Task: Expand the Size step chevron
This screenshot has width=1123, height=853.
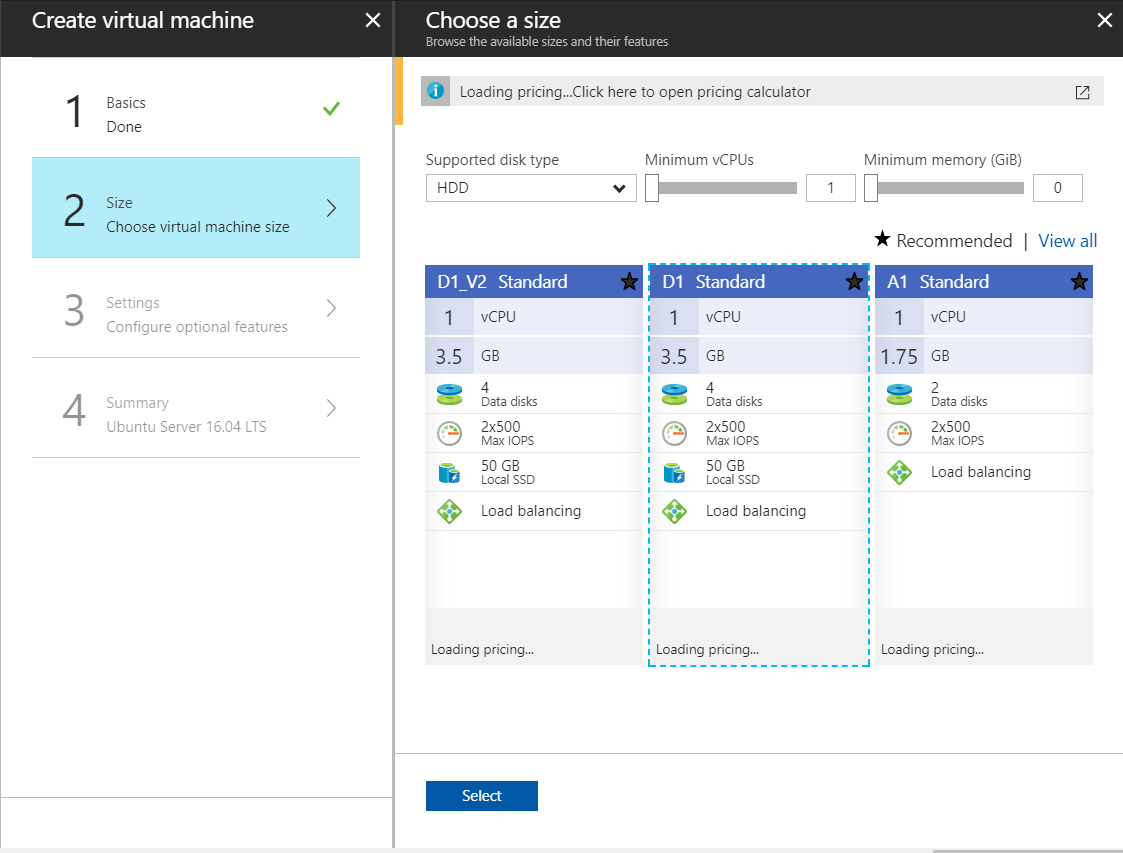Action: click(x=331, y=208)
